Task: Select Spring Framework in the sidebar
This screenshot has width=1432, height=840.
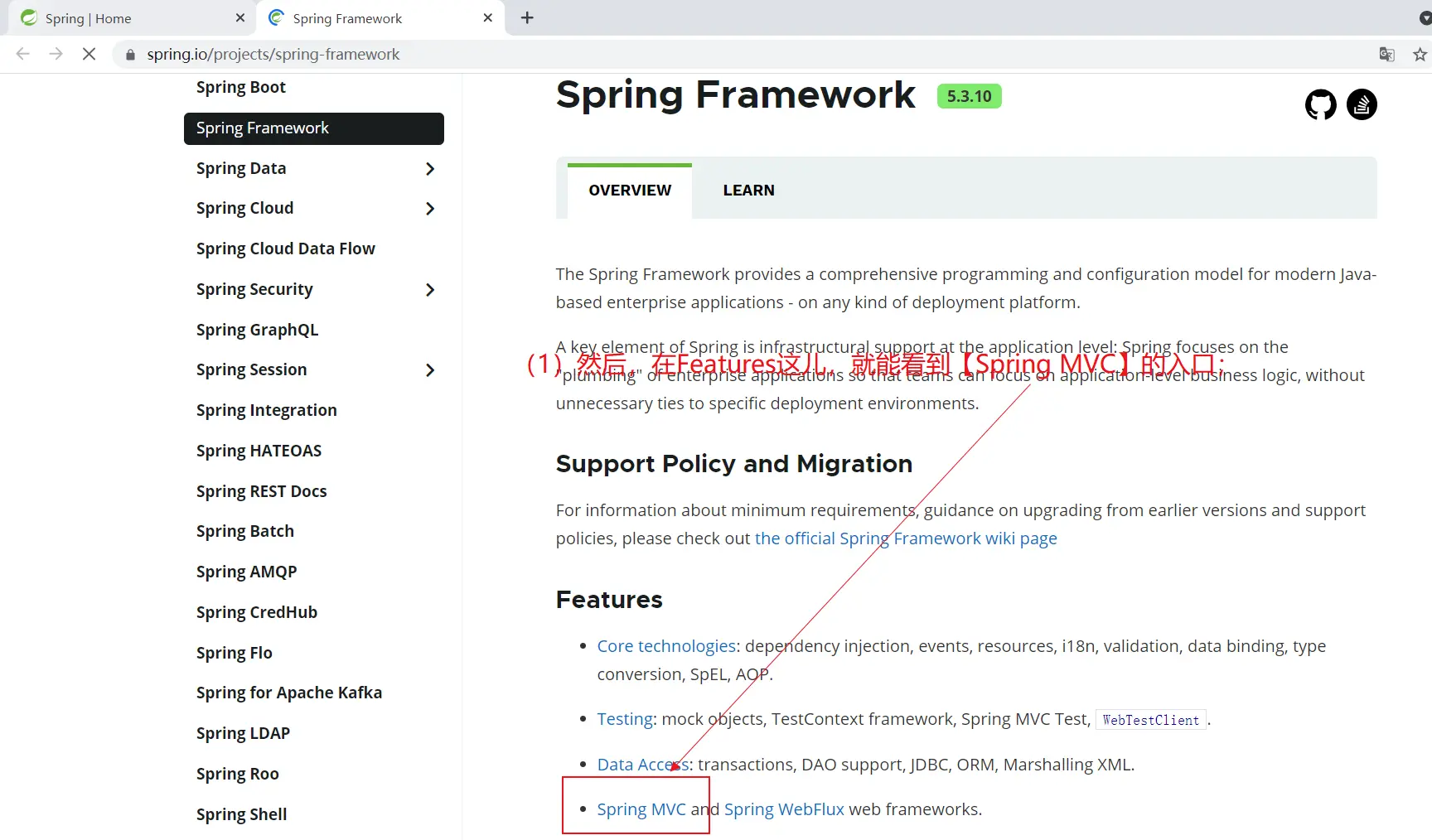Action: (x=314, y=128)
